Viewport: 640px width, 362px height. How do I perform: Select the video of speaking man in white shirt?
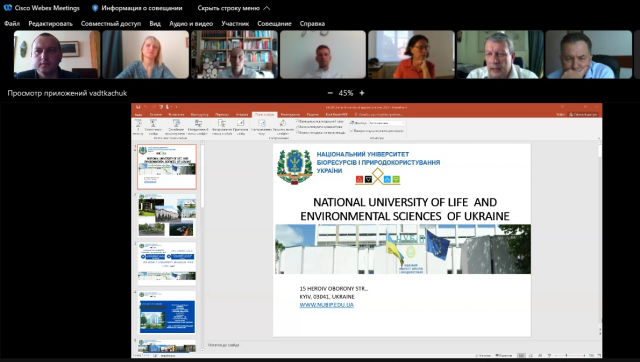[x=500, y=54]
